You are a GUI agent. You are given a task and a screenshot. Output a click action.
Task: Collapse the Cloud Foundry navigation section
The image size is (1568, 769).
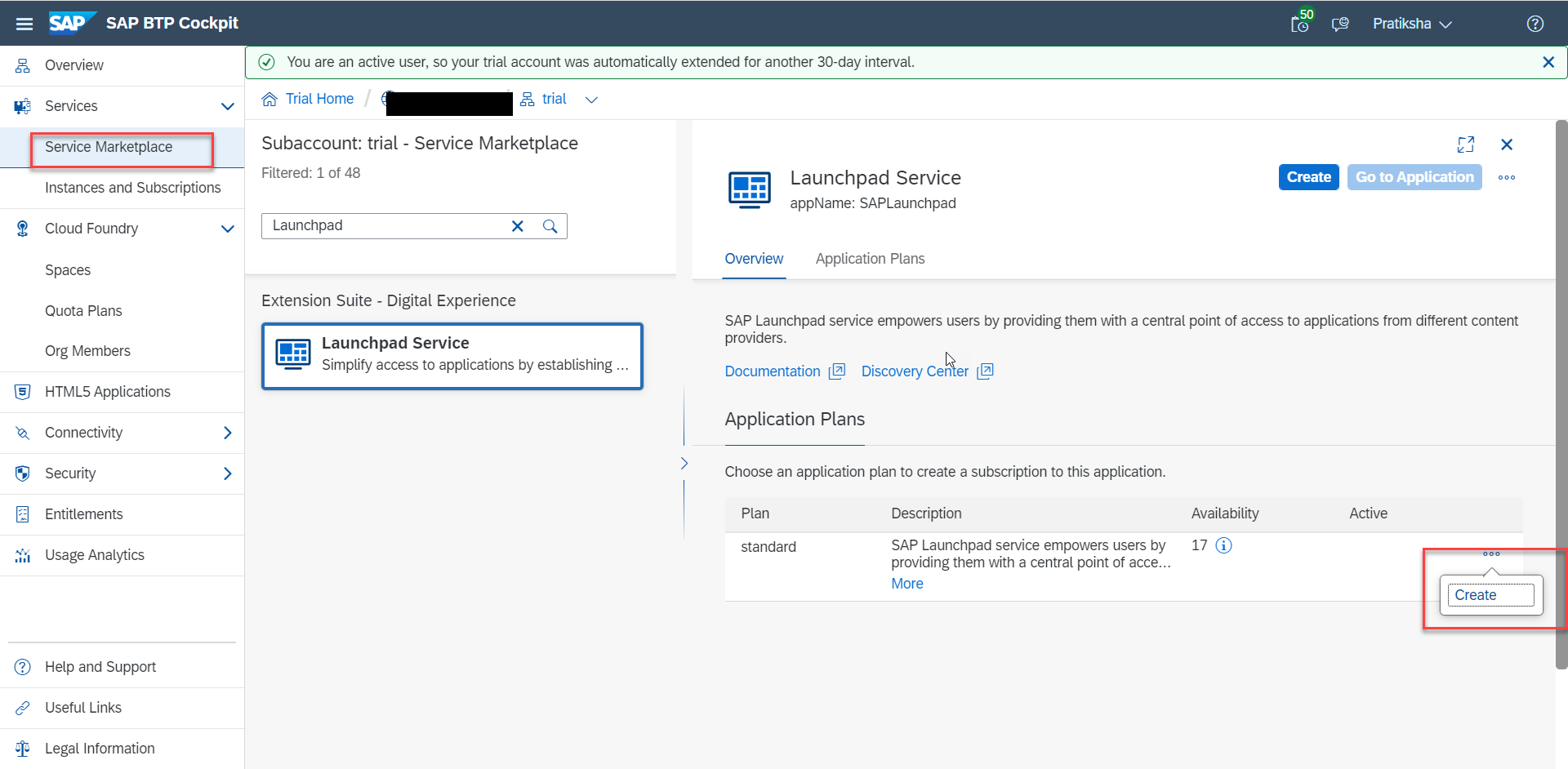tap(228, 229)
